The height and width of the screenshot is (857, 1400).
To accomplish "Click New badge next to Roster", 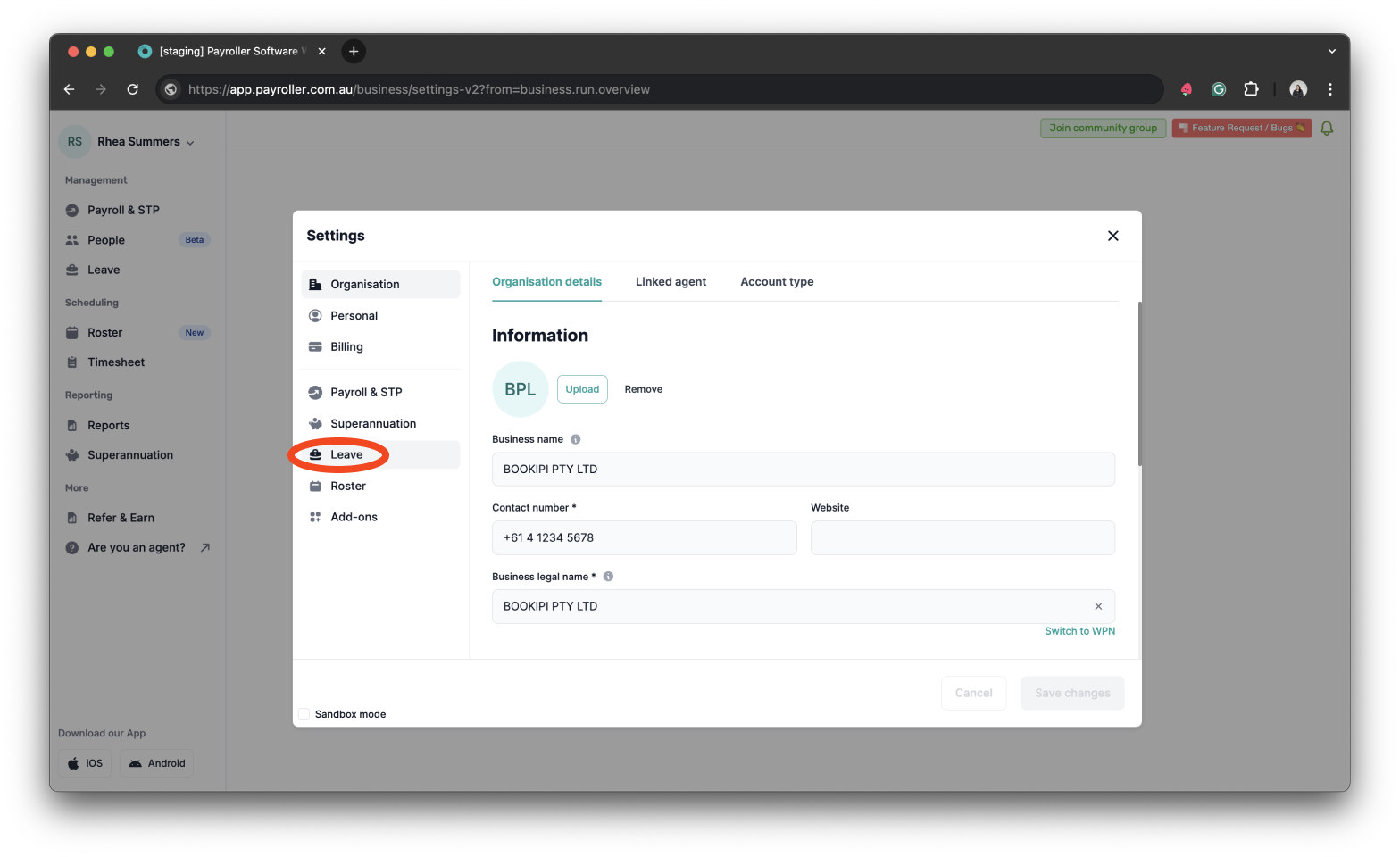I will pos(195,333).
